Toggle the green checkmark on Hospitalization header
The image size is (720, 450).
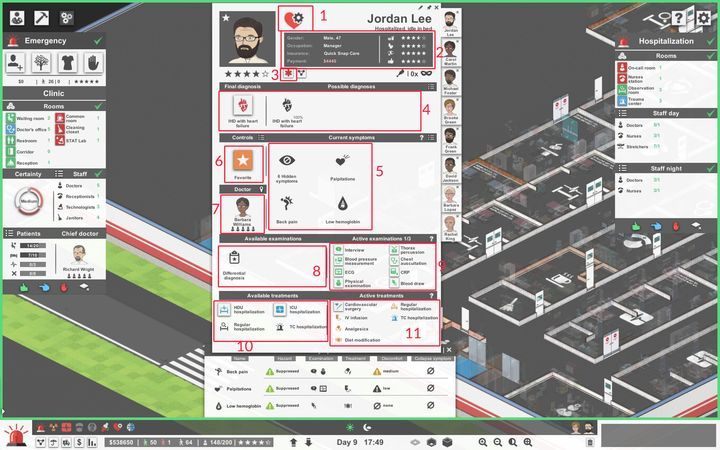pyautogui.click(x=710, y=41)
